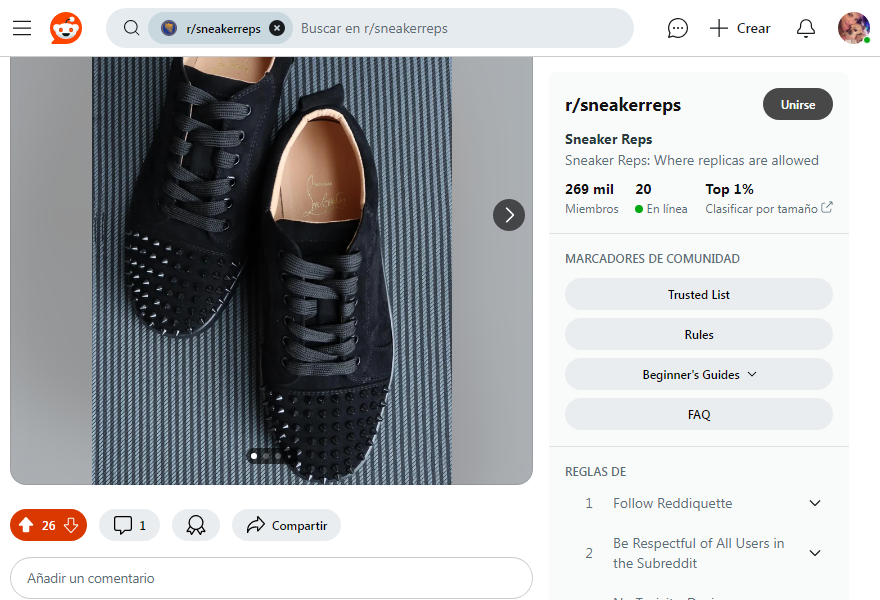Open the chat messages icon
The height and width of the screenshot is (600, 880).
(678, 28)
